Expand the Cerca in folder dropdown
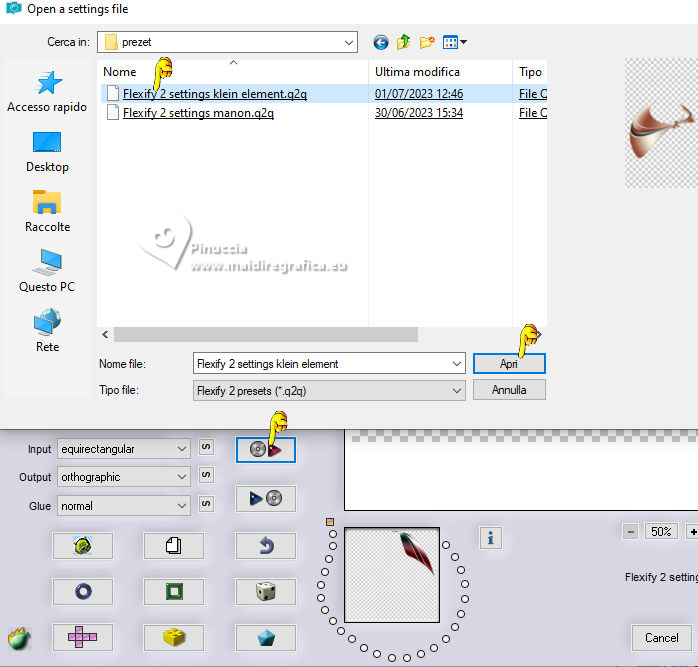Screen dimensions: 698x667 (x=349, y=43)
